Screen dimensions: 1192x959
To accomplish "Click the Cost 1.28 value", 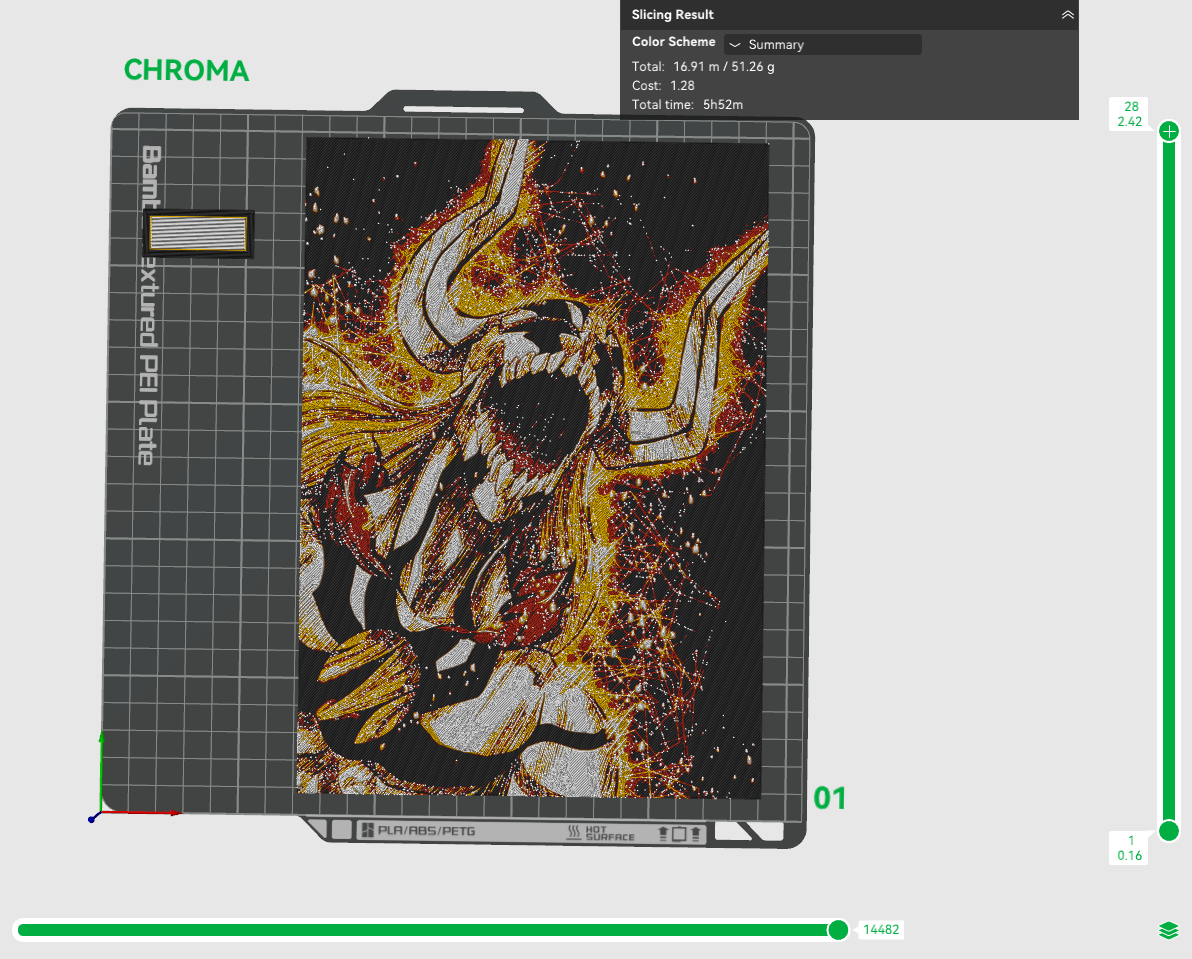I will 682,86.
